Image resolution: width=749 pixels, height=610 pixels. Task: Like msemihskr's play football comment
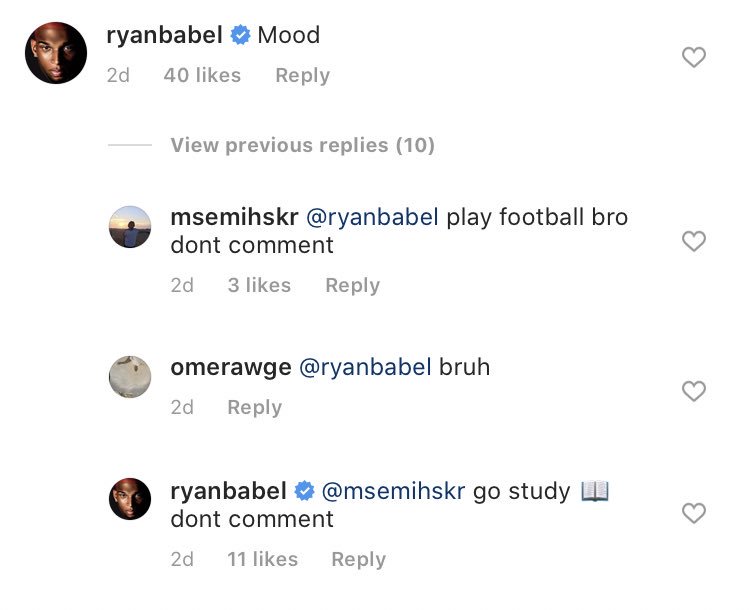tap(694, 241)
